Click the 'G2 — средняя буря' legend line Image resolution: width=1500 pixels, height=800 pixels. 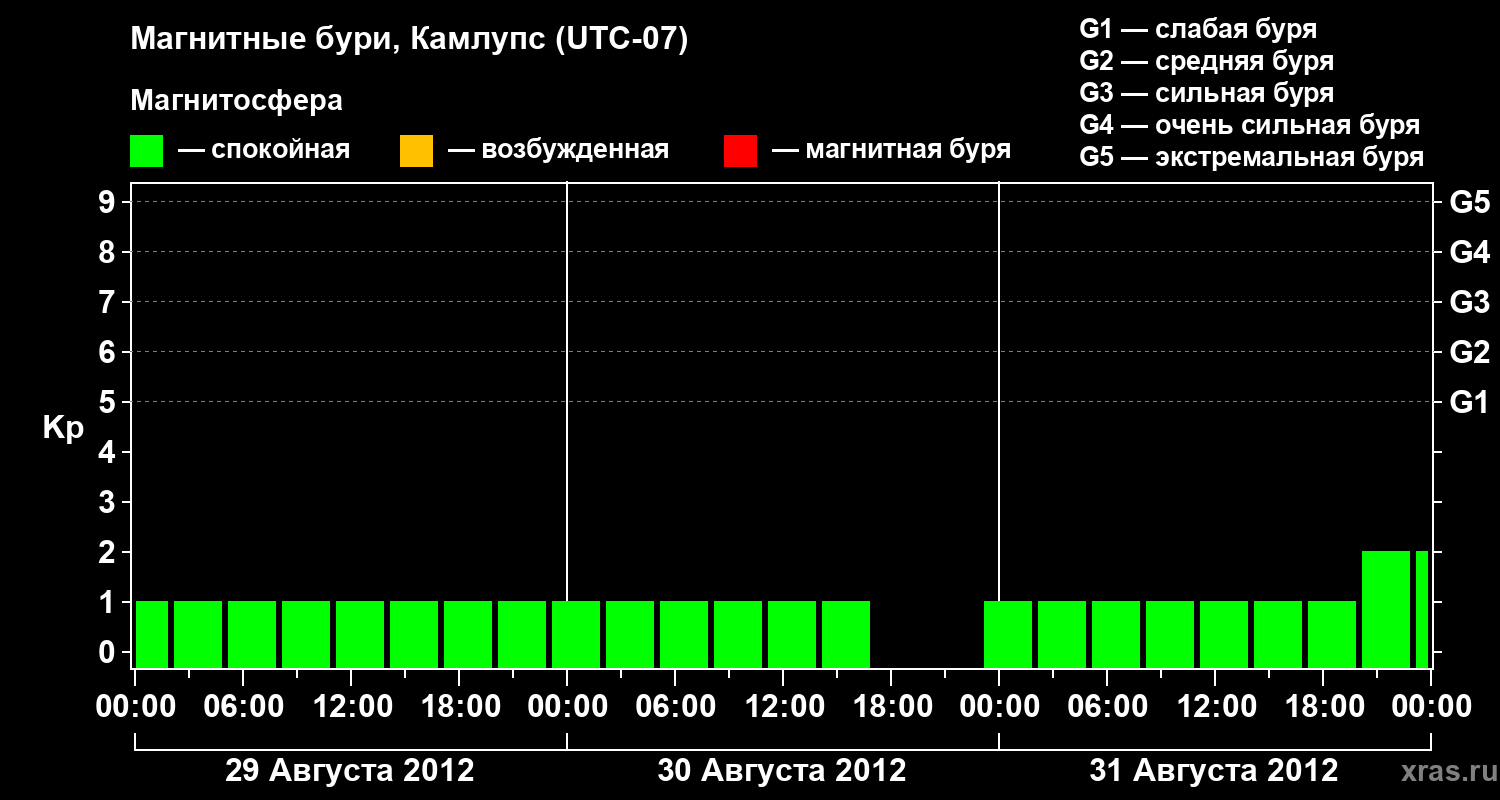pyautogui.click(x=1206, y=61)
